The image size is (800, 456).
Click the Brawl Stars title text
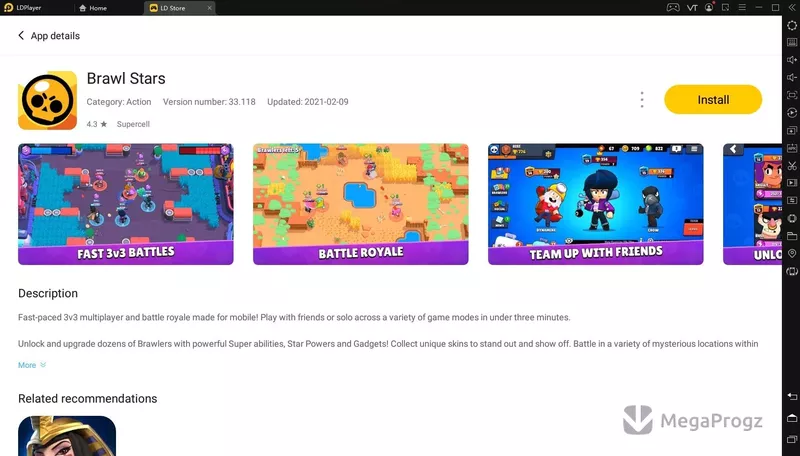pos(126,78)
